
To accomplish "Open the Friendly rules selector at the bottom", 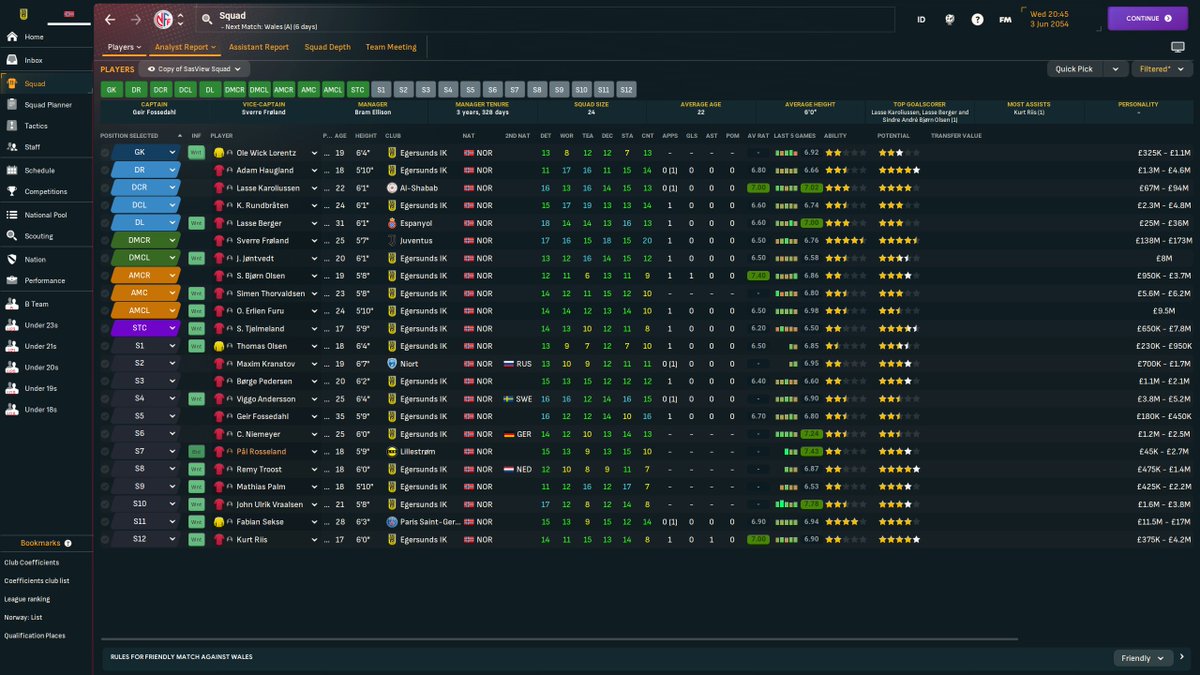I will (1143, 658).
